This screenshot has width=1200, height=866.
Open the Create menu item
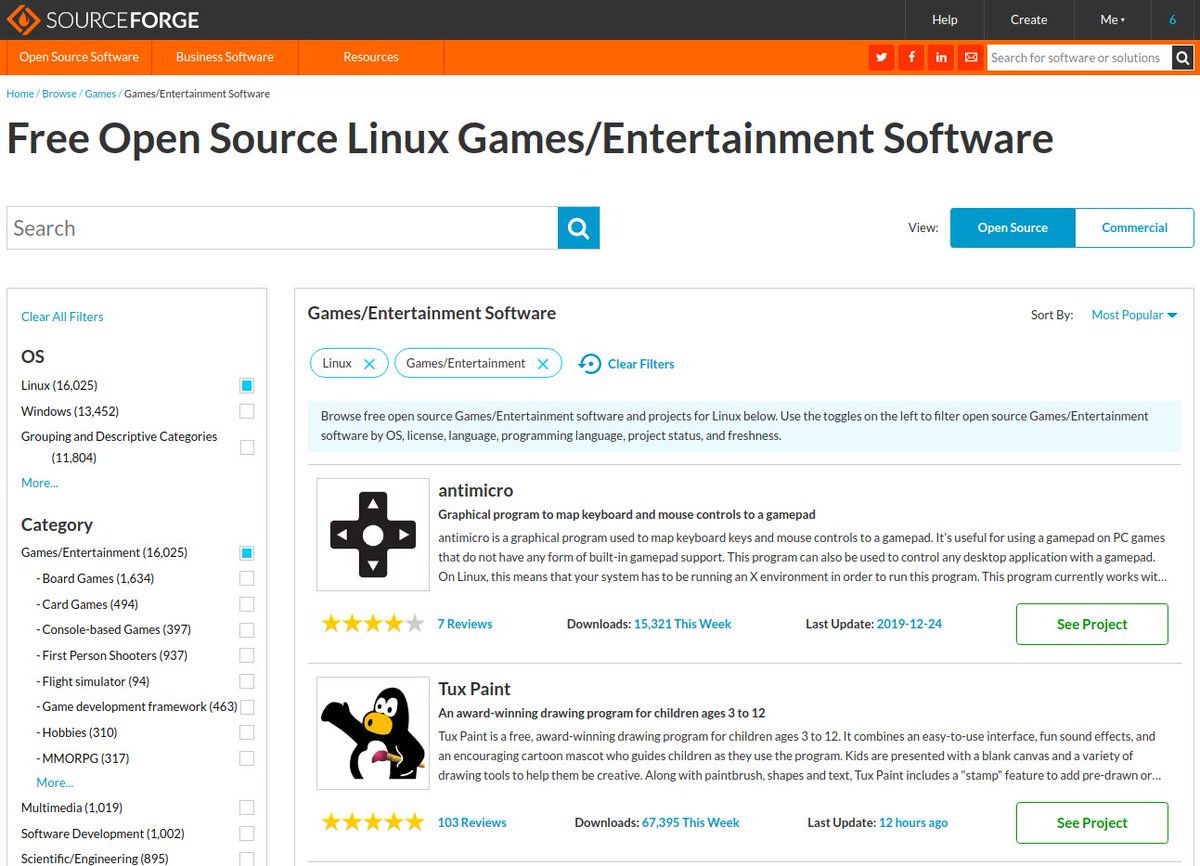1029,20
